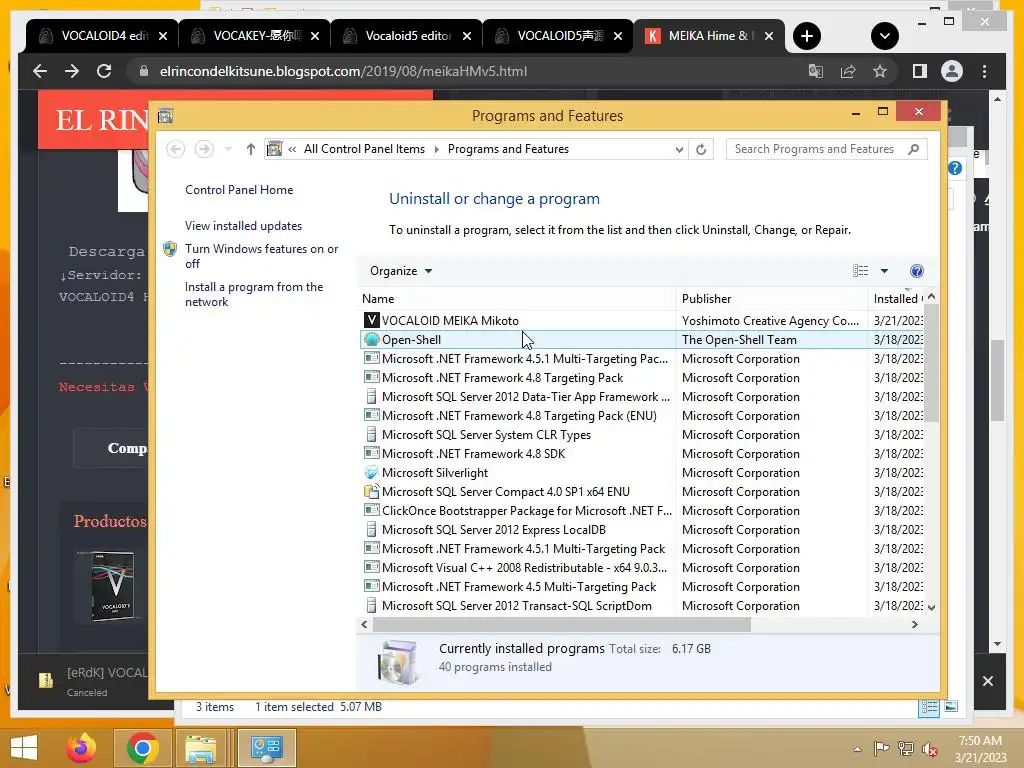Open Programs and Features help icon
The image size is (1024, 768).
[916, 270]
